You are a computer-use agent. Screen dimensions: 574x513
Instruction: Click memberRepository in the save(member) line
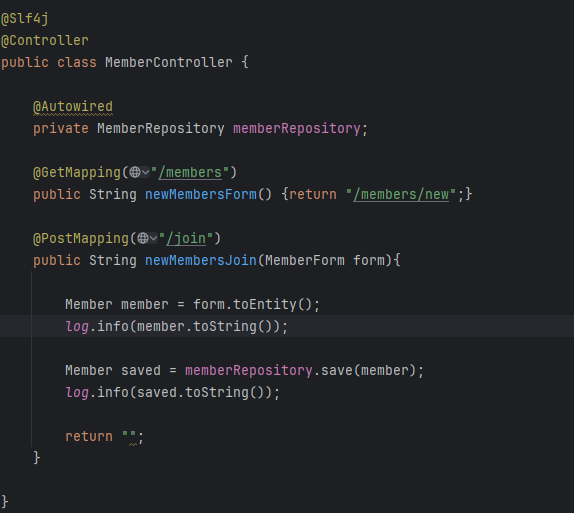[x=249, y=370]
